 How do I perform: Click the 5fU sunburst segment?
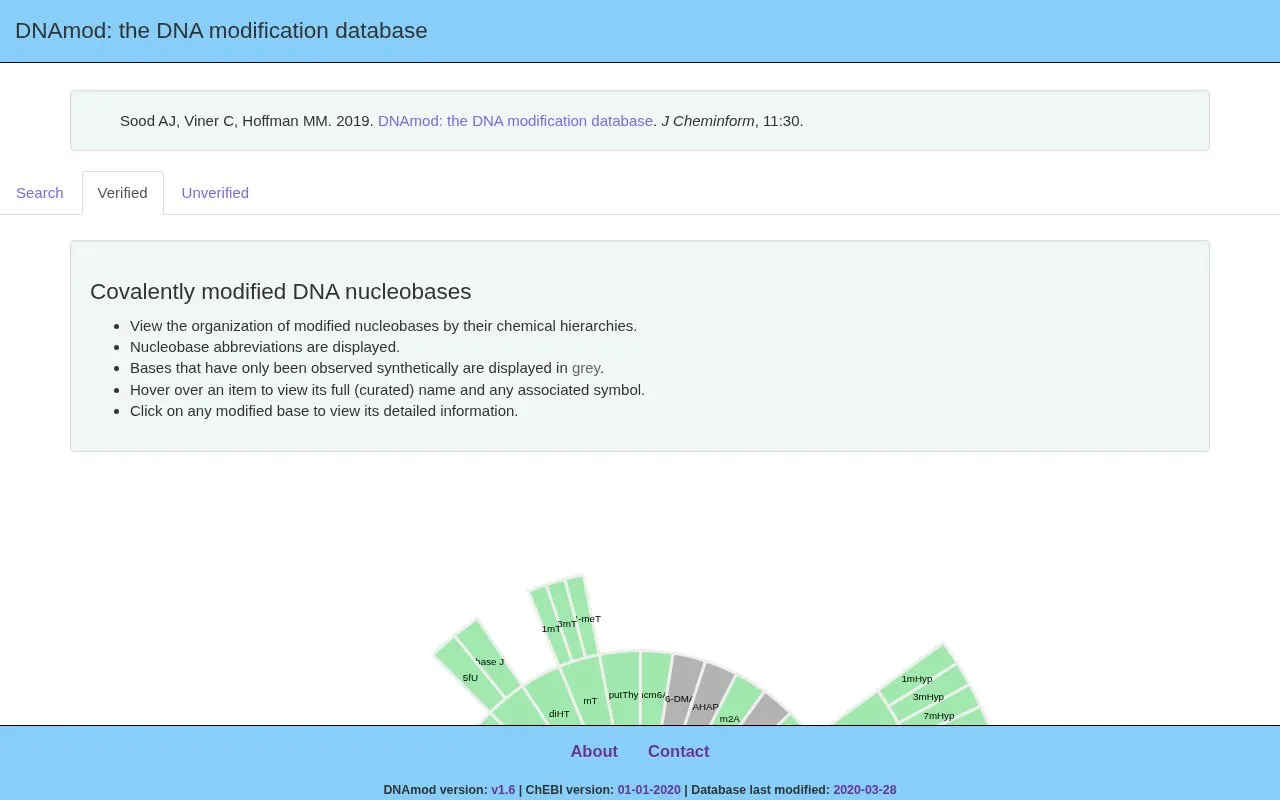coord(470,677)
